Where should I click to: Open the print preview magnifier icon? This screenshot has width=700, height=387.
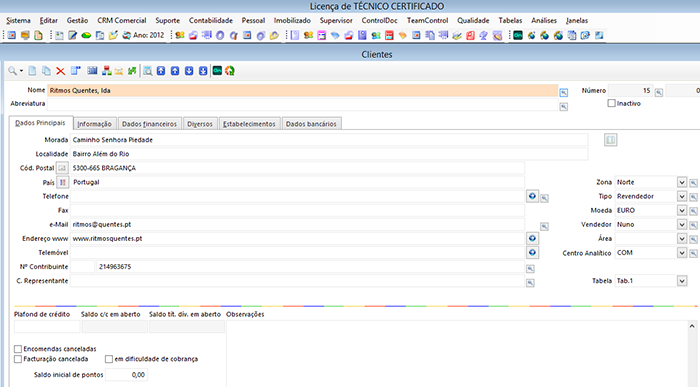click(x=147, y=71)
